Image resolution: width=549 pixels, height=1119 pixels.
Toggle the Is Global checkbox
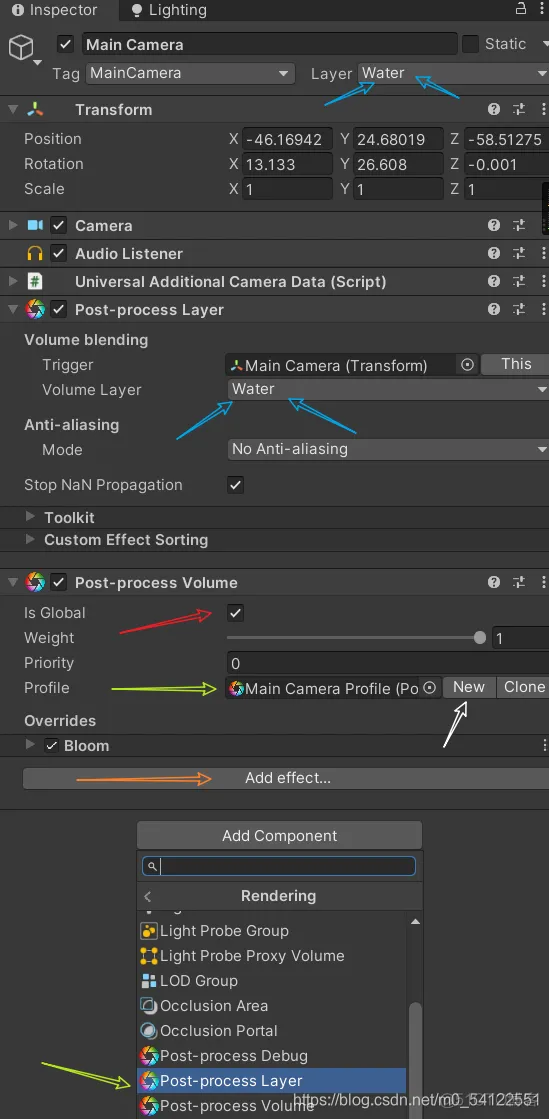[236, 613]
